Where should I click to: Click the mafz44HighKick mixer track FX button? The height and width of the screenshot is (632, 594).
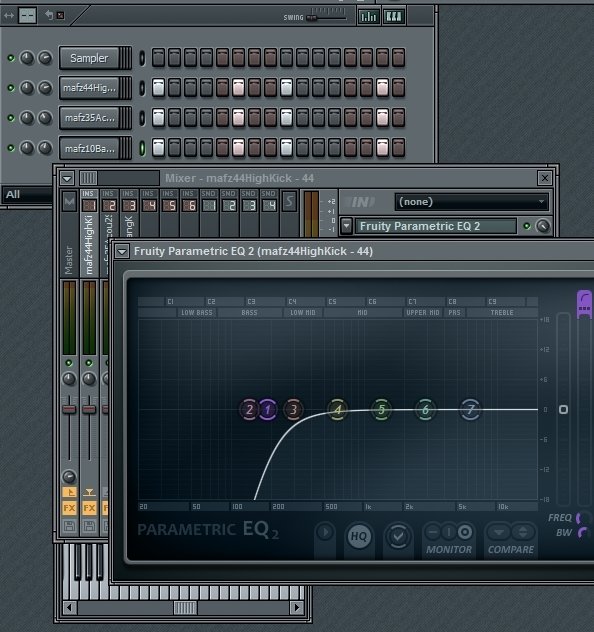pos(89,508)
